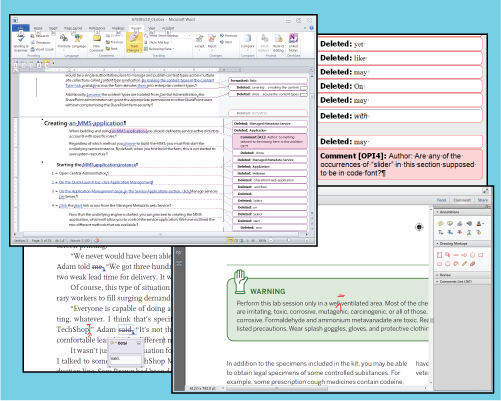
Task: Click Linked Notes OneNote icon
Action: 293,43
